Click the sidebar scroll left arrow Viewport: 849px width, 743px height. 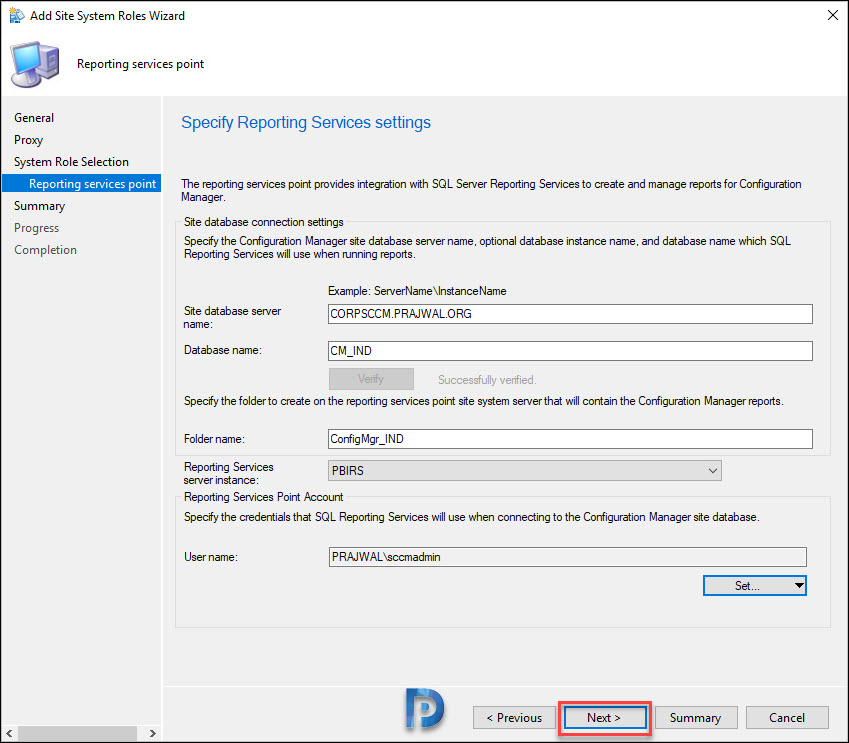tap(9, 733)
